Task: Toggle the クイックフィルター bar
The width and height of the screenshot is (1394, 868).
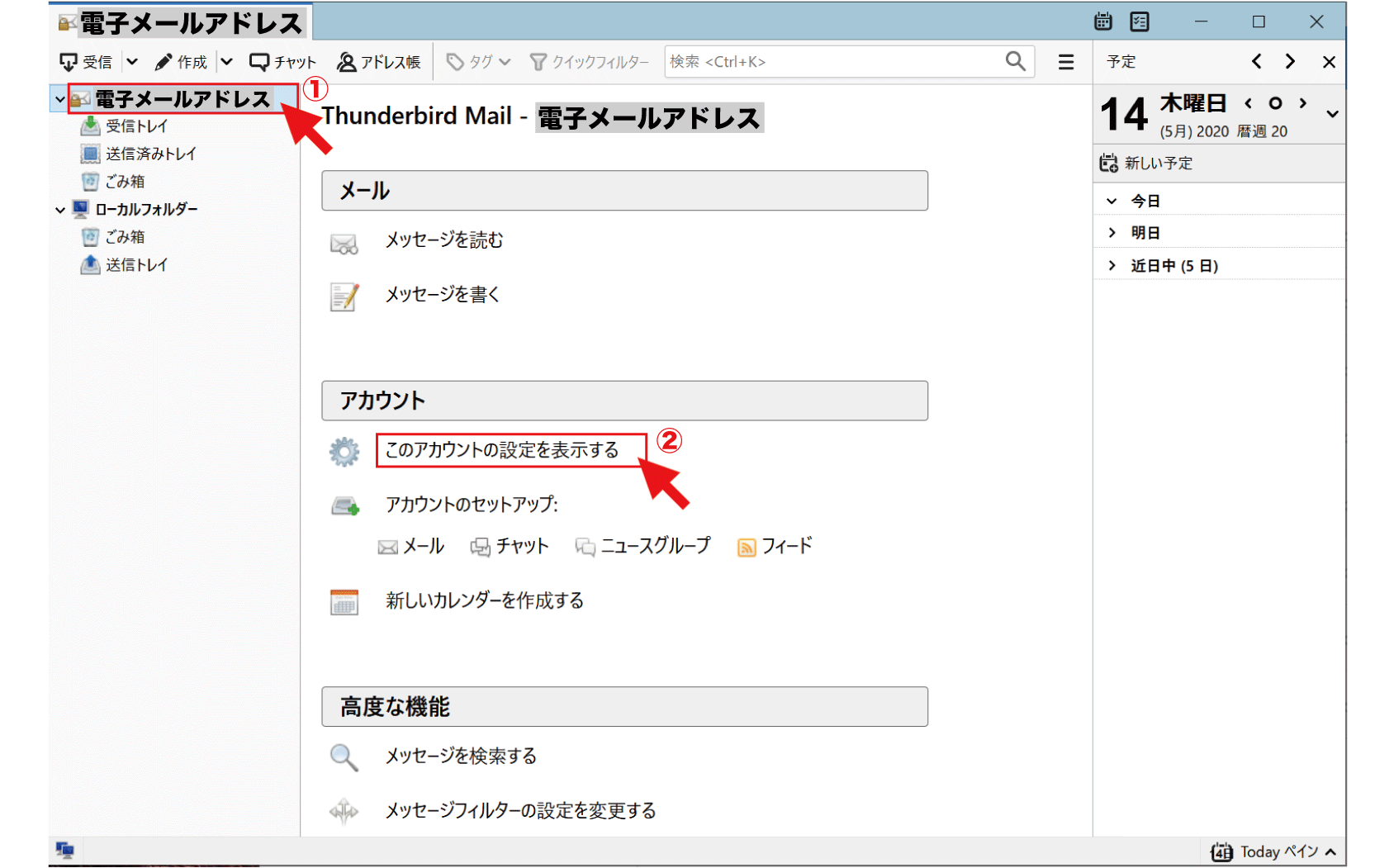Action: [589, 62]
